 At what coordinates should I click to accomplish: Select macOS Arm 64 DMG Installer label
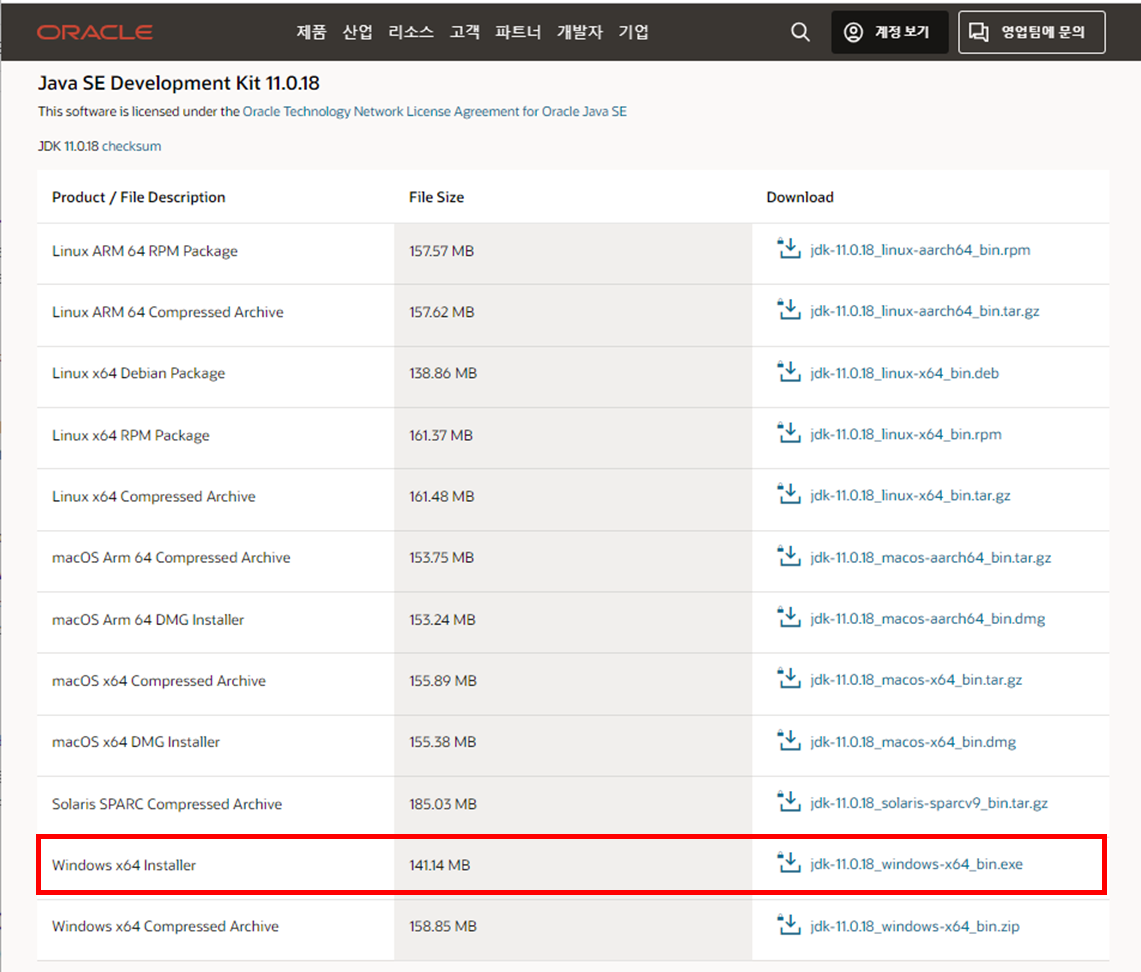pyautogui.click(x=148, y=620)
